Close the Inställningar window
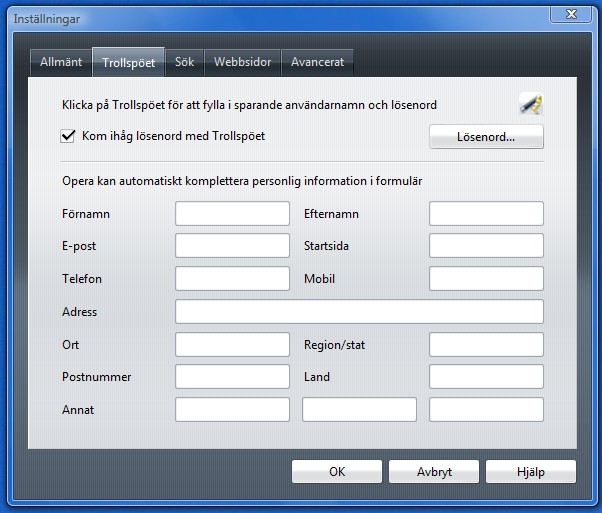 (571, 14)
